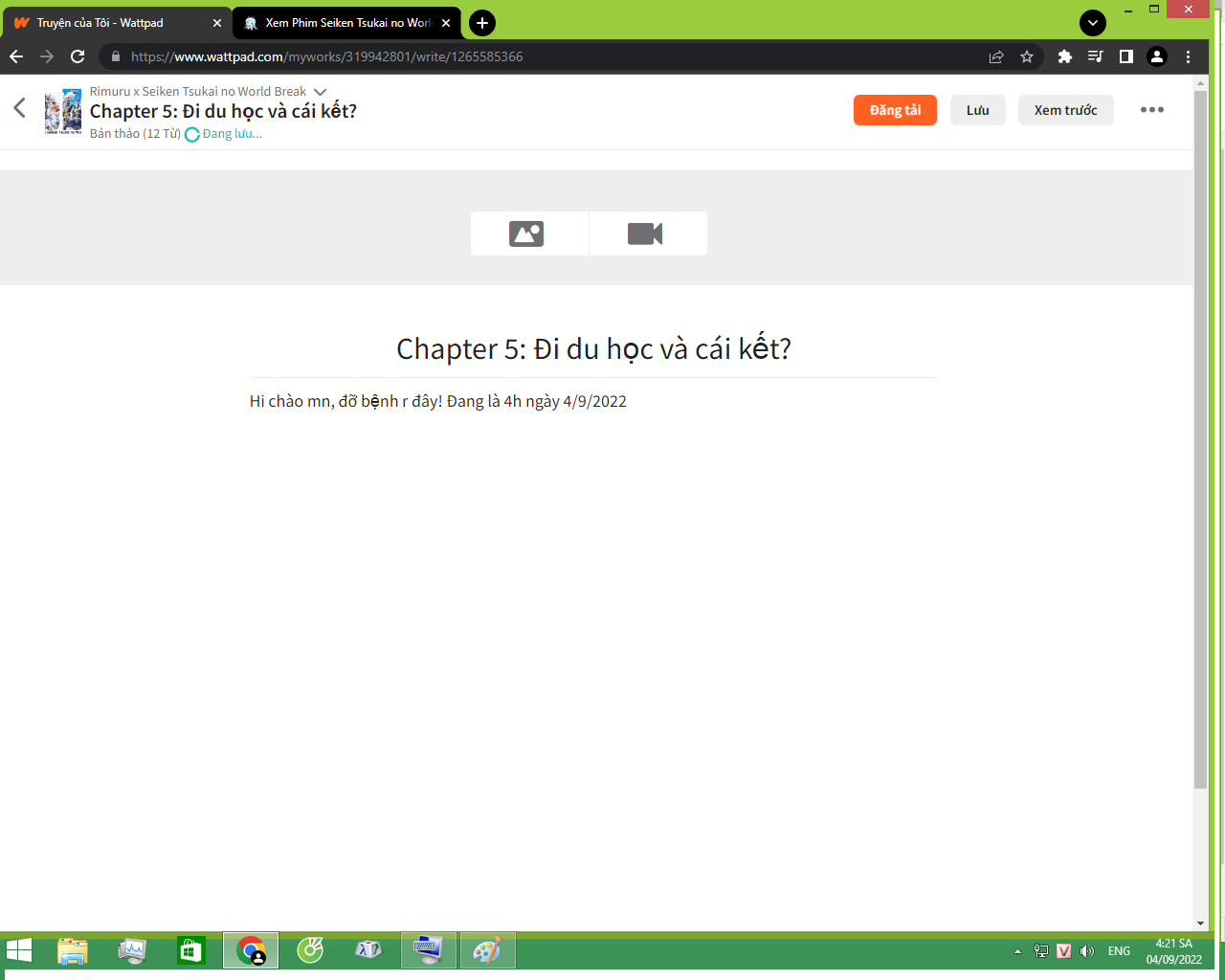Click the Đang lưu saving status
The image size is (1225, 980).
[223, 134]
